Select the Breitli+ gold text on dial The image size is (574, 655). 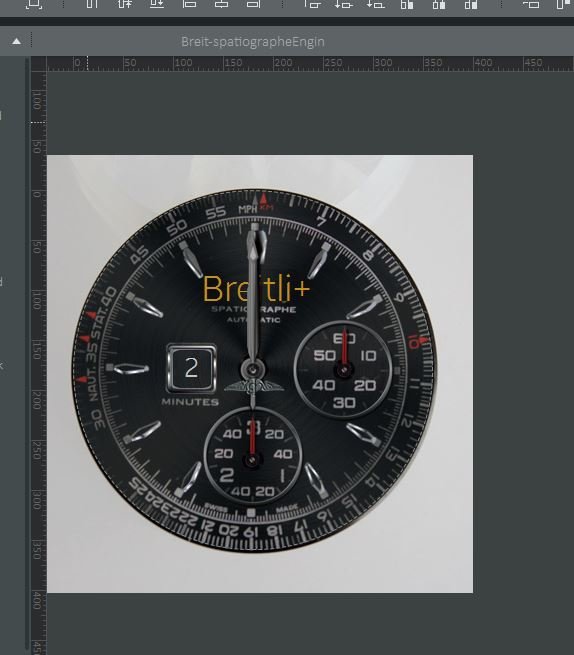tap(257, 289)
